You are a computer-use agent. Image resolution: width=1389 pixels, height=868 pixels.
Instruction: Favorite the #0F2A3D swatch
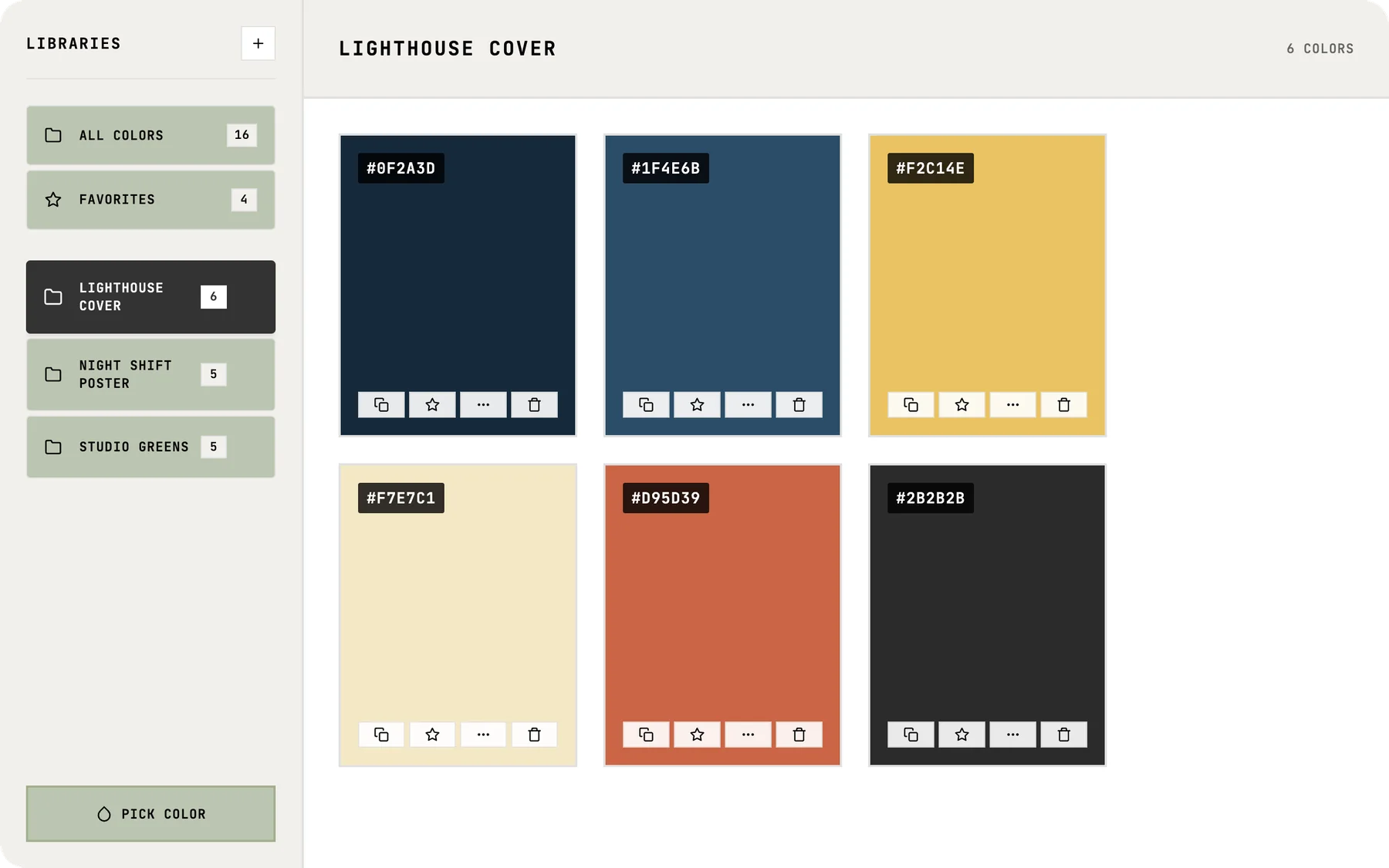point(432,404)
